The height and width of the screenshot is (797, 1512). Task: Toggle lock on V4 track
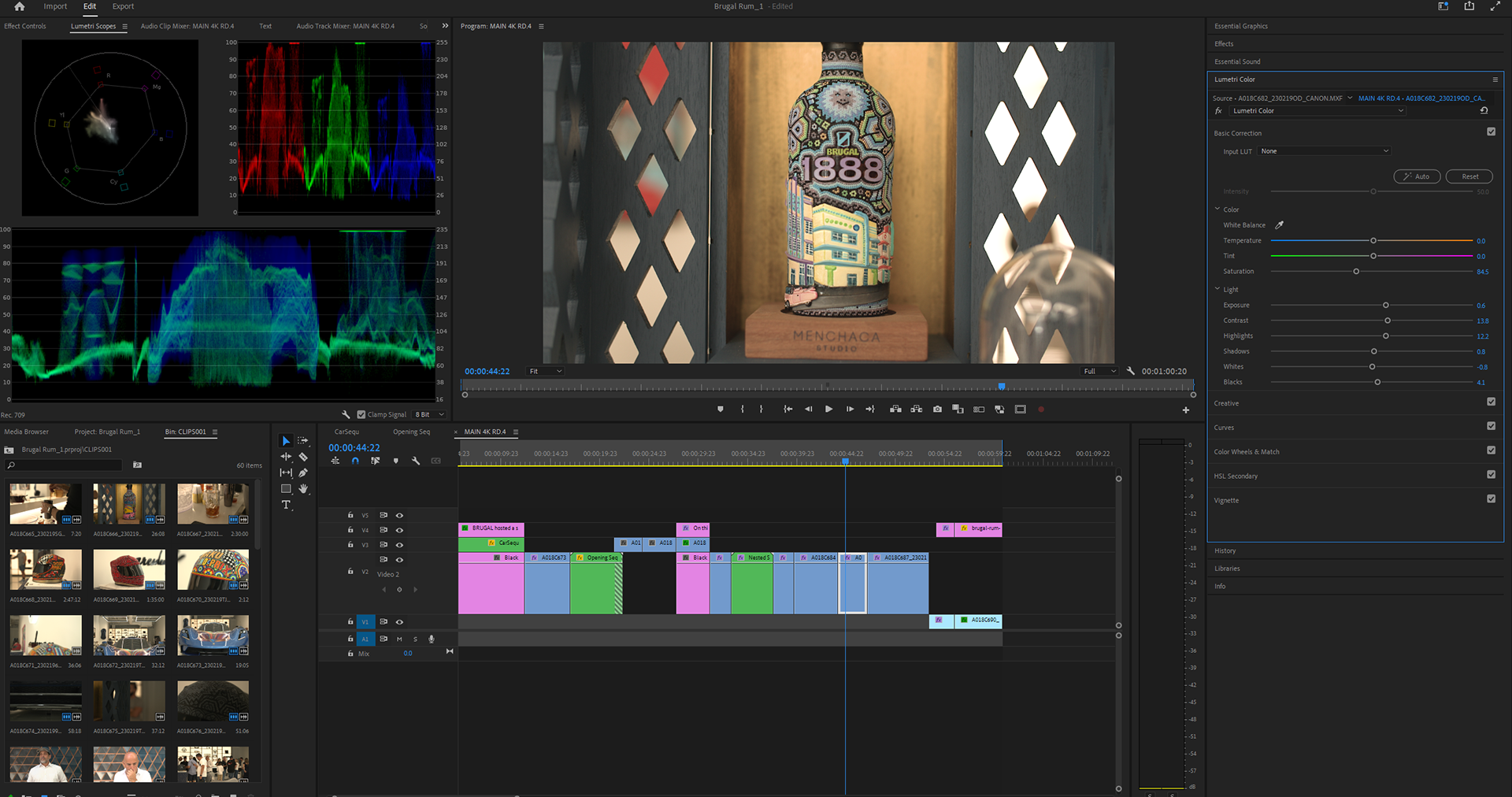click(x=350, y=530)
